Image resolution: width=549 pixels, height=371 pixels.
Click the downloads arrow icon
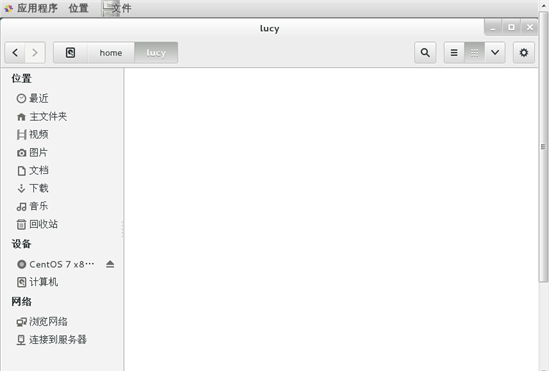[21, 189]
